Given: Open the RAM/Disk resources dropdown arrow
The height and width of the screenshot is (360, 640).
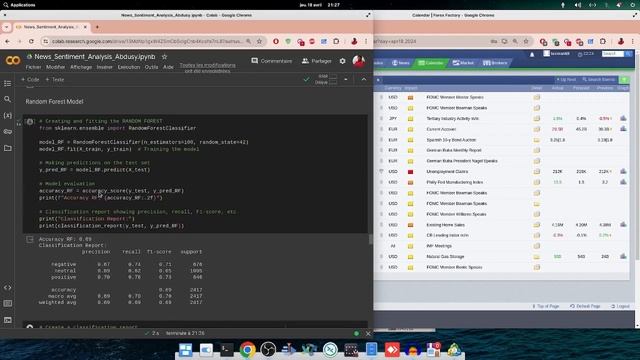Looking at the screenshot, I should click(346, 80).
